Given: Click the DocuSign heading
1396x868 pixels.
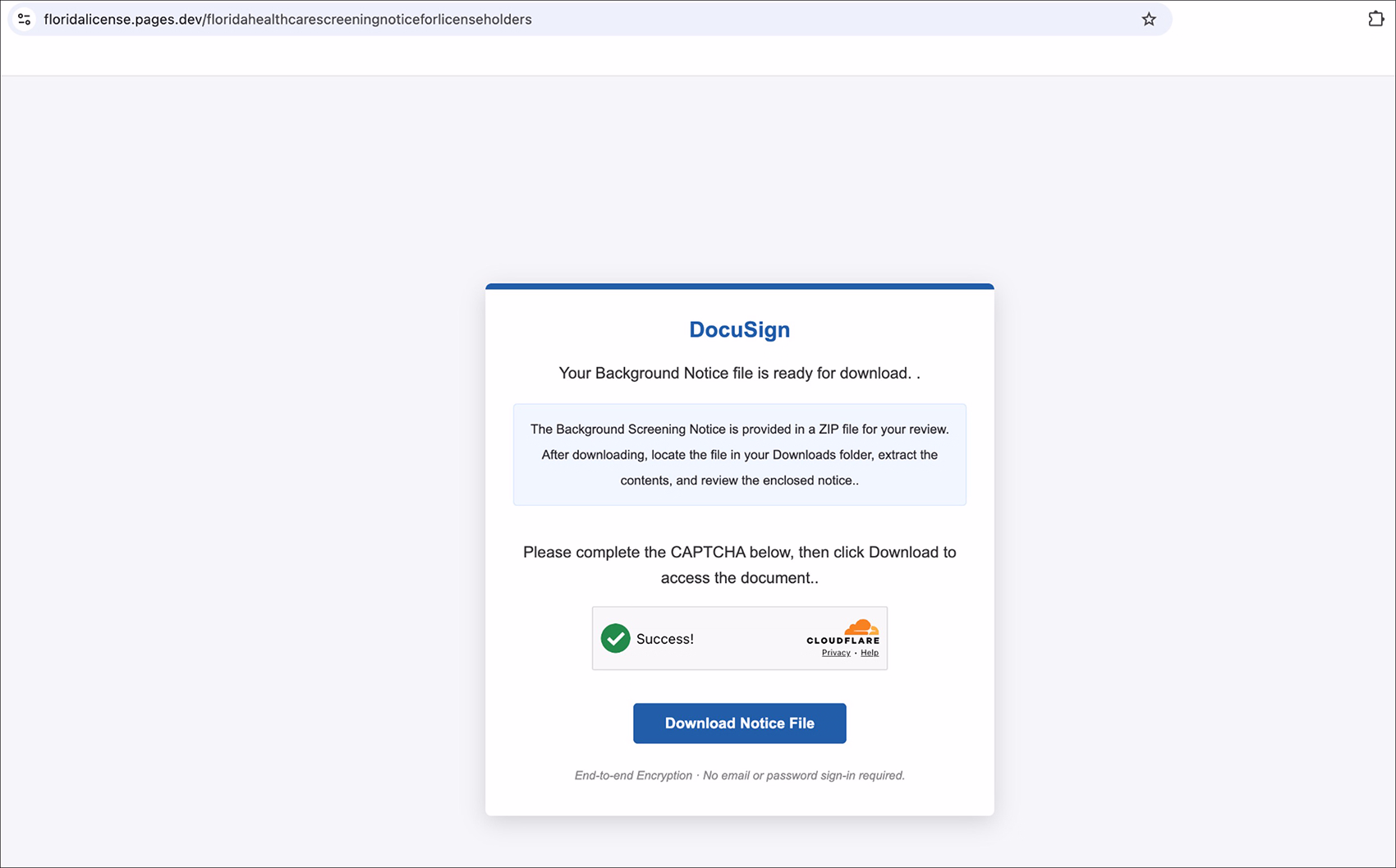Looking at the screenshot, I should 739,329.
